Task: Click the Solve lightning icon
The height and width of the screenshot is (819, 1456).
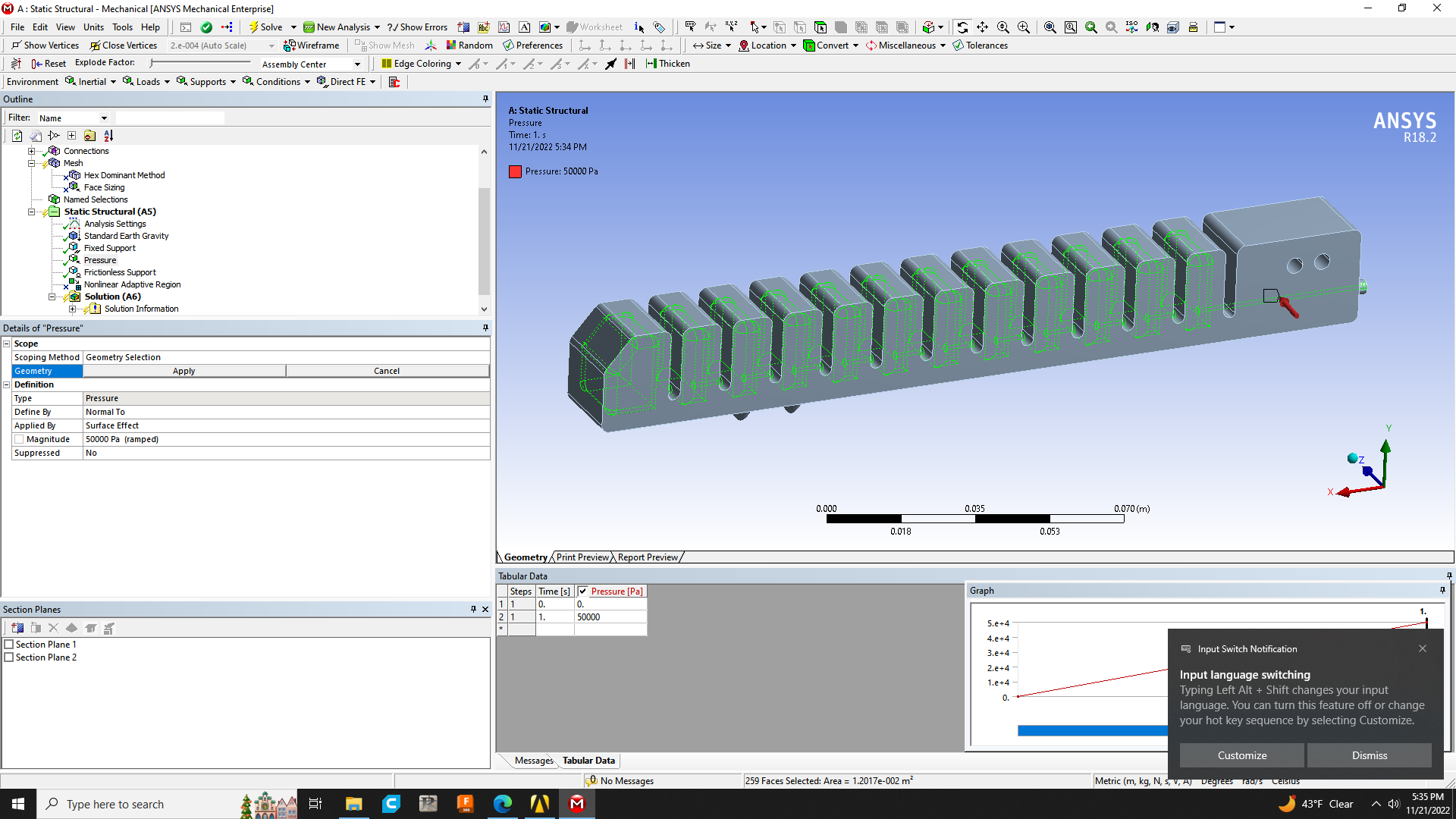Action: click(254, 27)
